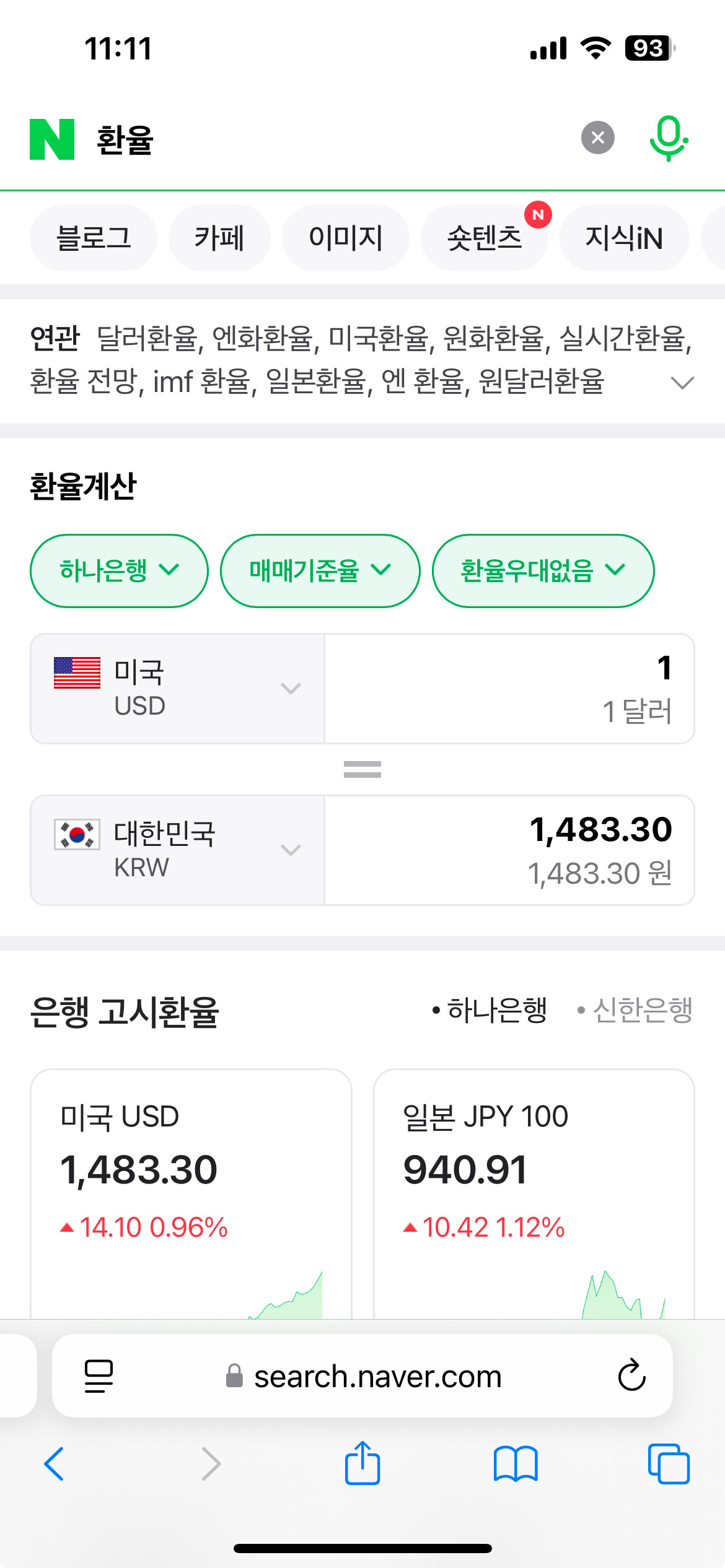
Task: Show open tabs with Safari tabs icon
Action: point(669,1464)
